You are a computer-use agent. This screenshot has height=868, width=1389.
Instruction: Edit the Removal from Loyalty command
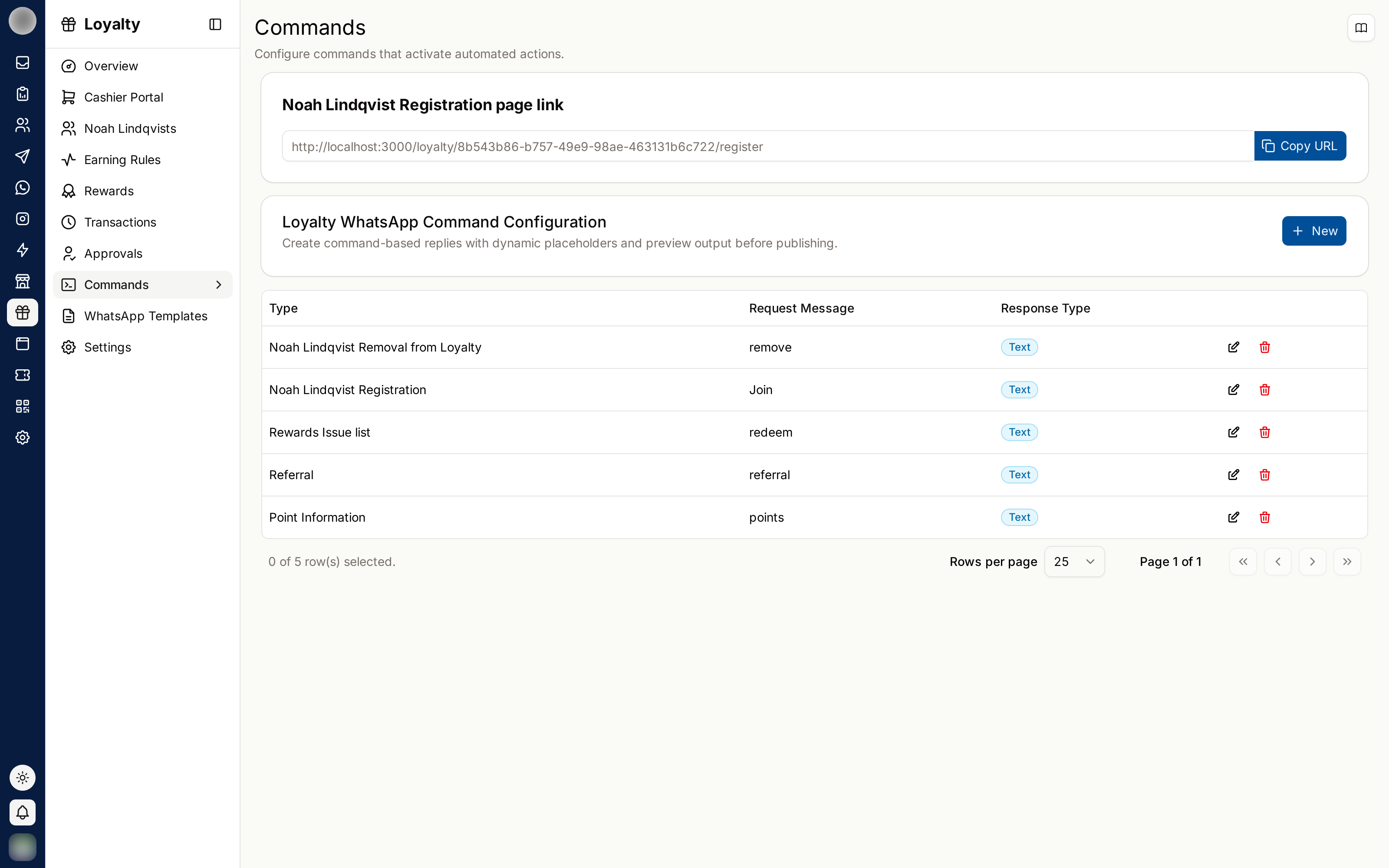pyautogui.click(x=1234, y=347)
